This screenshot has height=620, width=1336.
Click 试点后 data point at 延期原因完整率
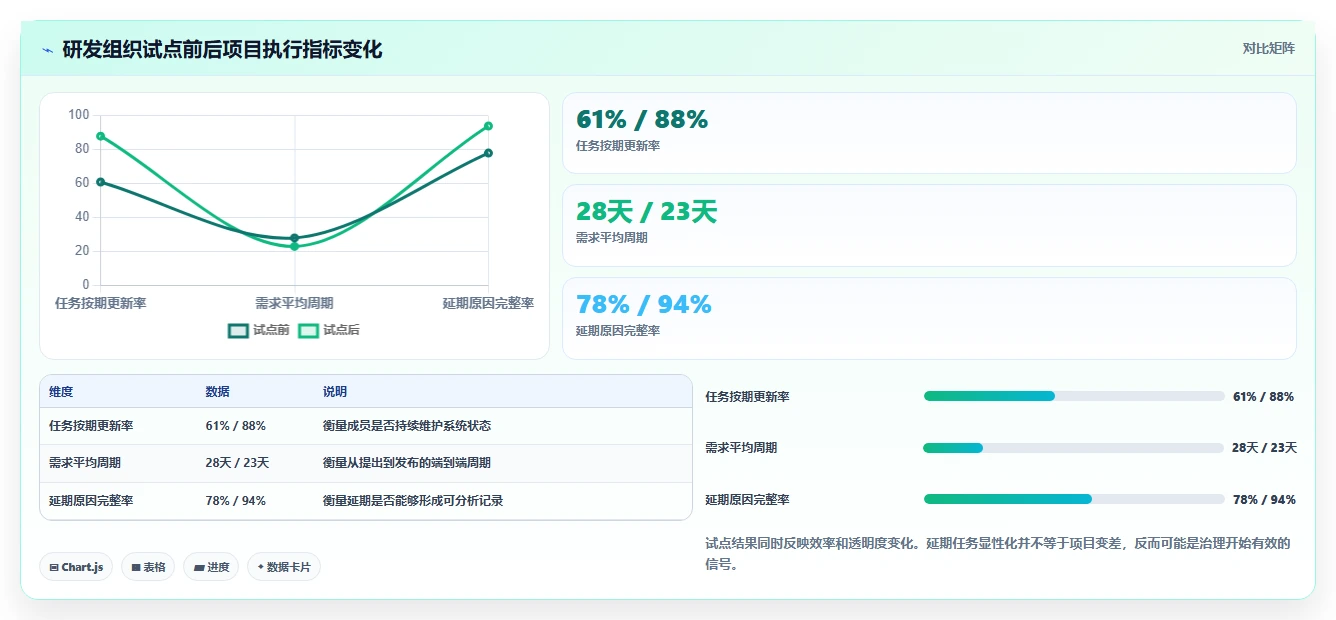[x=488, y=126]
